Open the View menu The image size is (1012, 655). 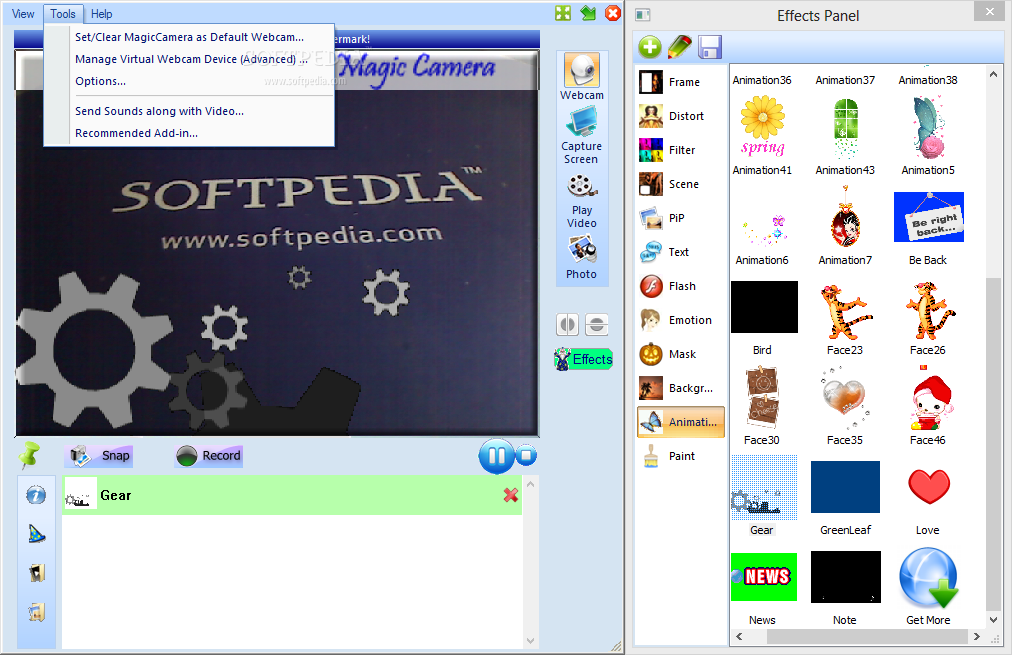23,14
